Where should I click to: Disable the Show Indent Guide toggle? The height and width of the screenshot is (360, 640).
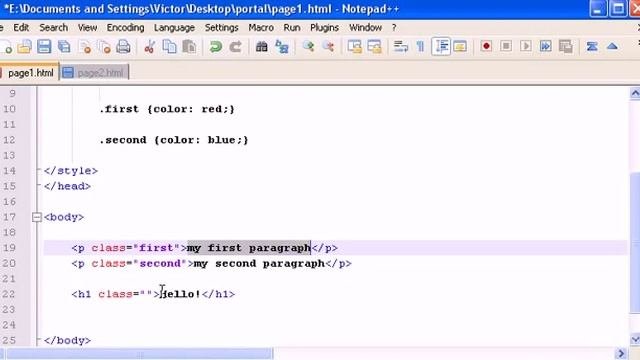tap(441, 47)
